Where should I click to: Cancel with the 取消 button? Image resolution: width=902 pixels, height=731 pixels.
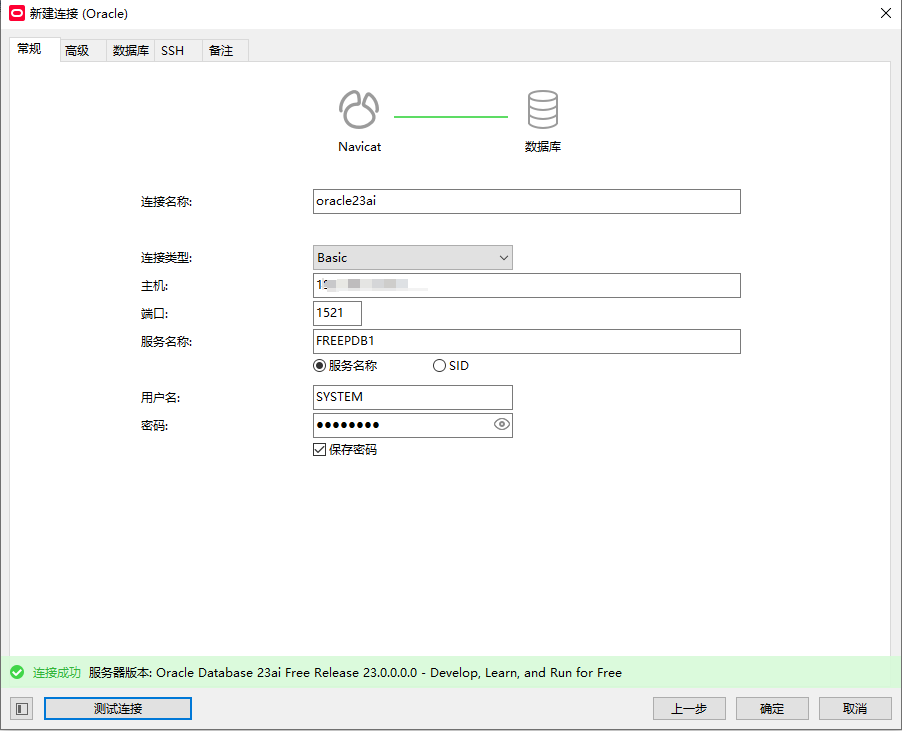pyautogui.click(x=855, y=709)
